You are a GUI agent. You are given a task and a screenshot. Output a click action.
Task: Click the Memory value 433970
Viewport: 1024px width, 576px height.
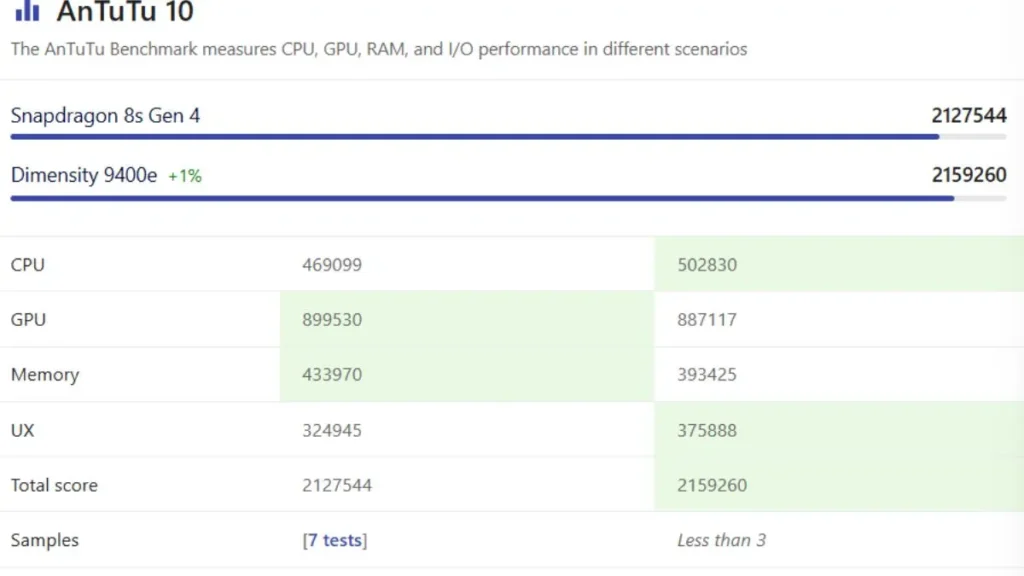click(332, 374)
